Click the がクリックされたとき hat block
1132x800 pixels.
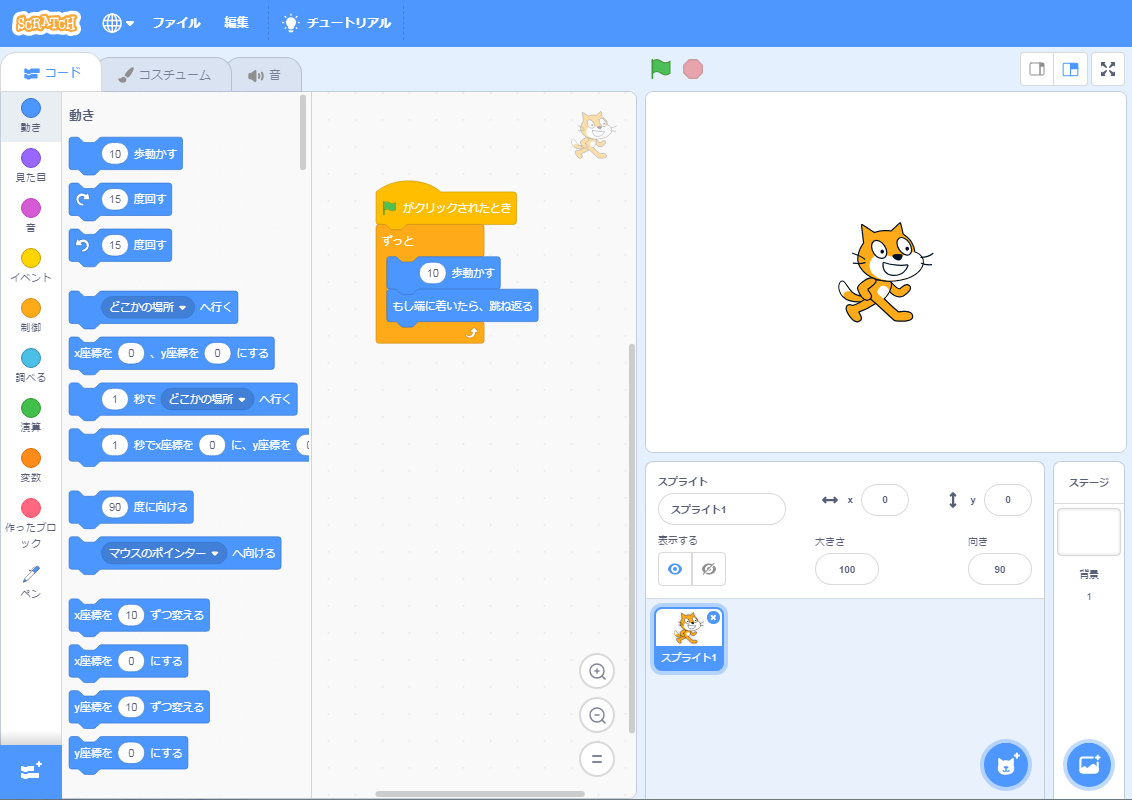(446, 206)
